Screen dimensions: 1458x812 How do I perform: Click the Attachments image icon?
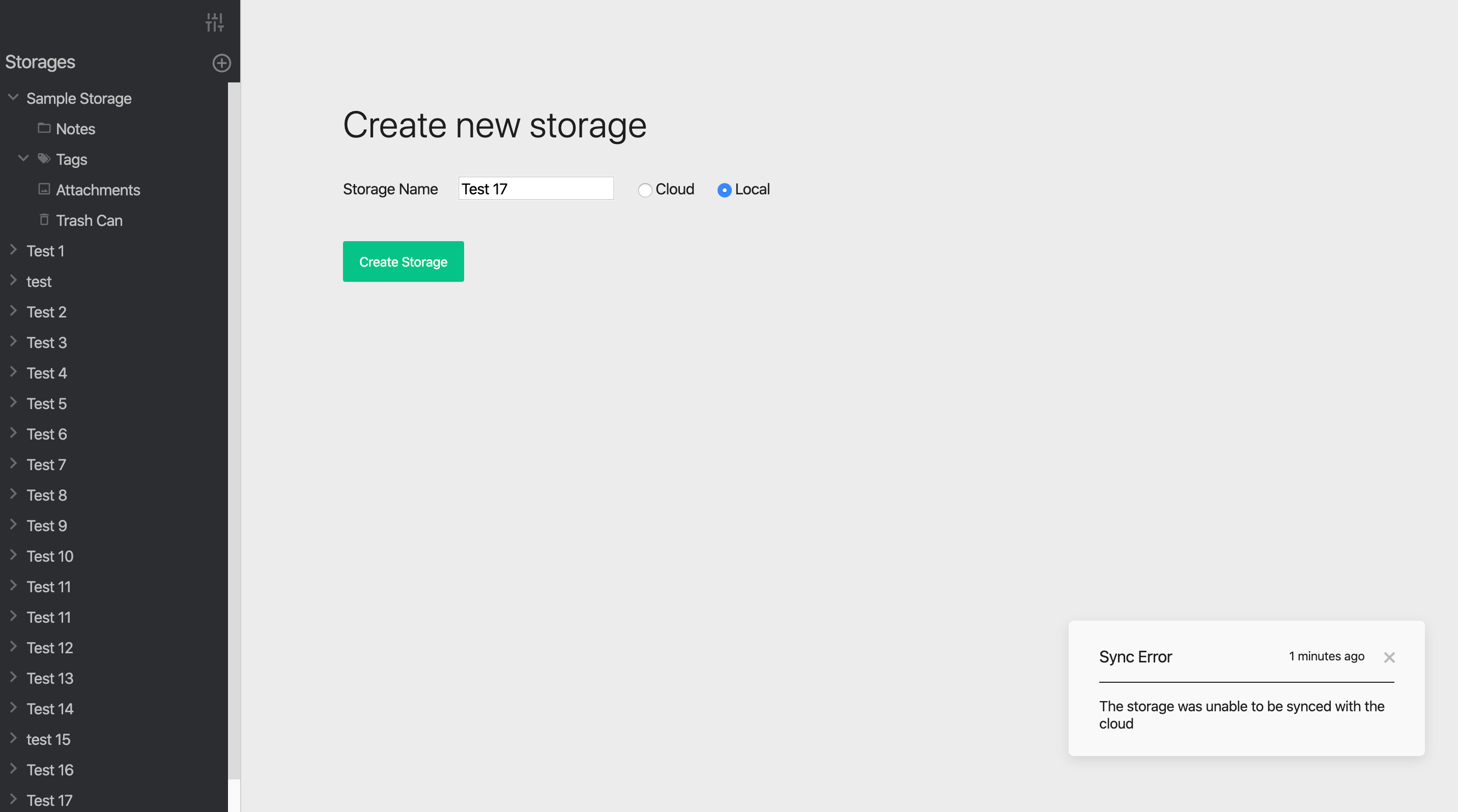pos(44,189)
